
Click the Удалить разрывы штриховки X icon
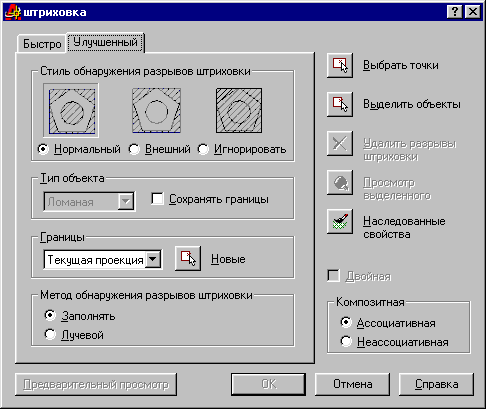(x=340, y=144)
